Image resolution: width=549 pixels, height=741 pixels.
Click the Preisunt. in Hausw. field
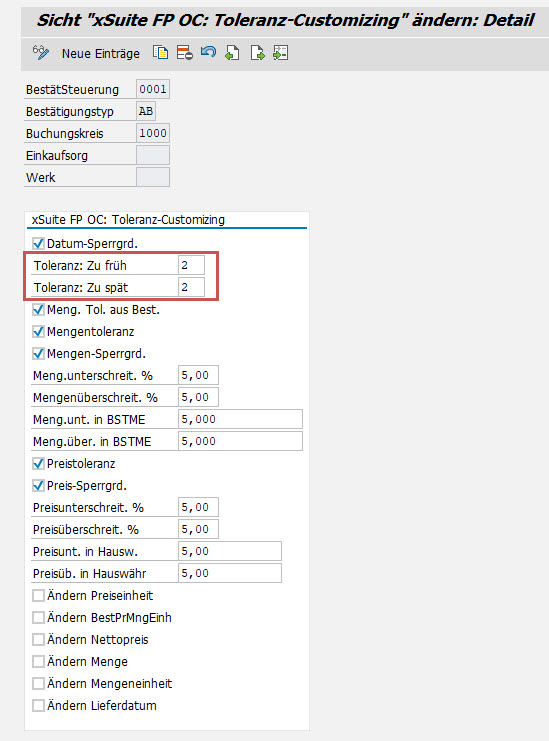[230, 551]
